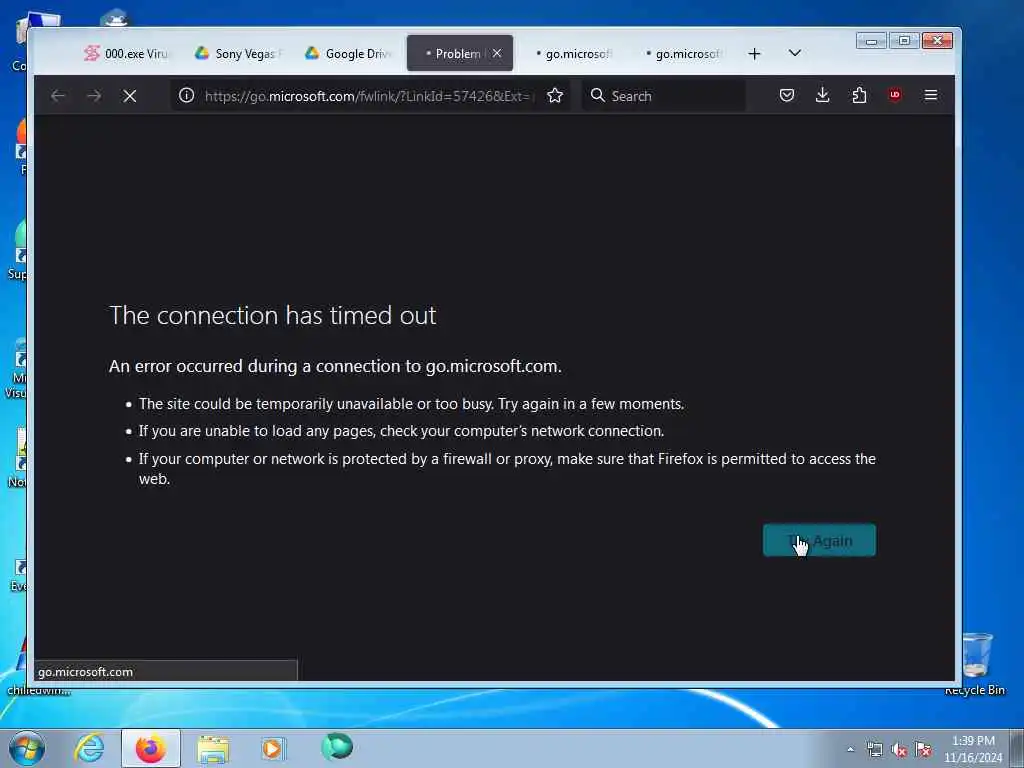Viewport: 1024px width, 768px height.
Task: Click the muted volume tray icon
Action: click(899, 750)
